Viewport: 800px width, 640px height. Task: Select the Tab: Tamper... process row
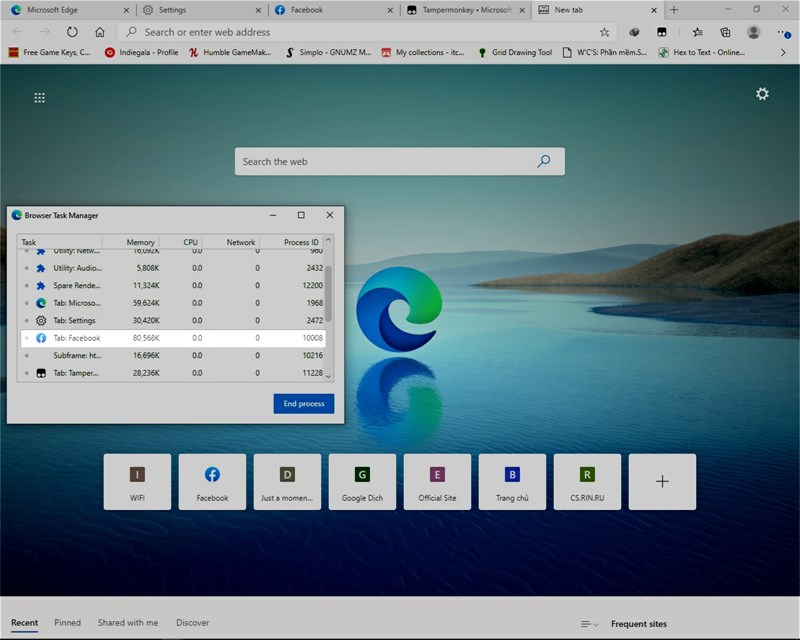pos(172,373)
